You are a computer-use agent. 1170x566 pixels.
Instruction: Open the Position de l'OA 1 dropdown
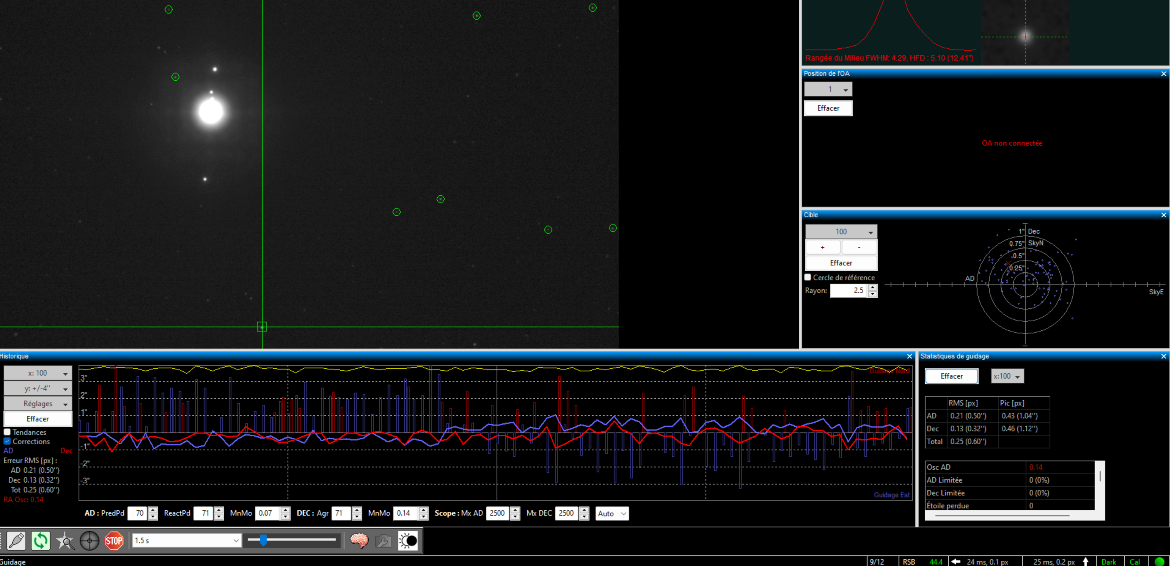828,89
